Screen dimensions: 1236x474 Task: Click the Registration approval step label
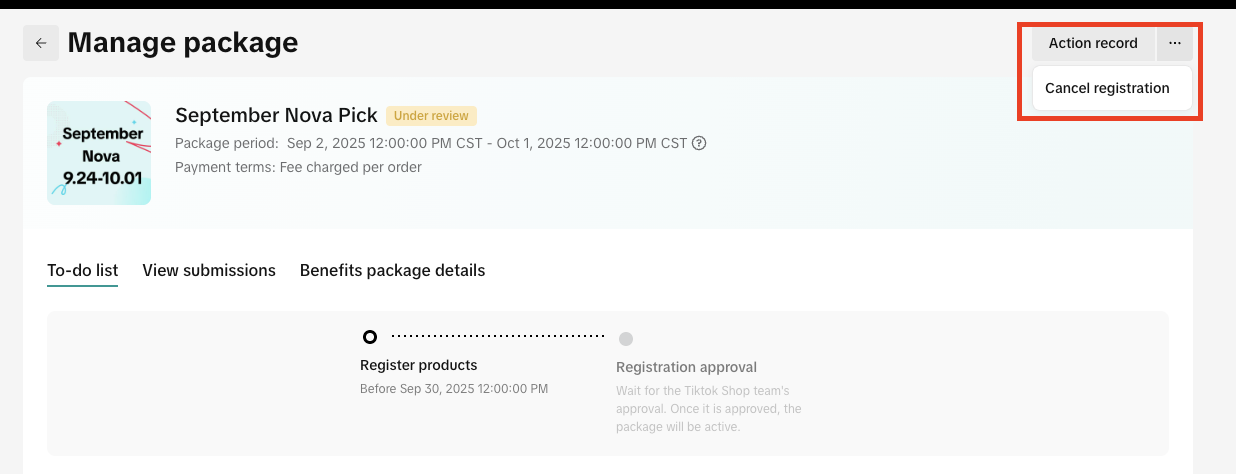(686, 367)
